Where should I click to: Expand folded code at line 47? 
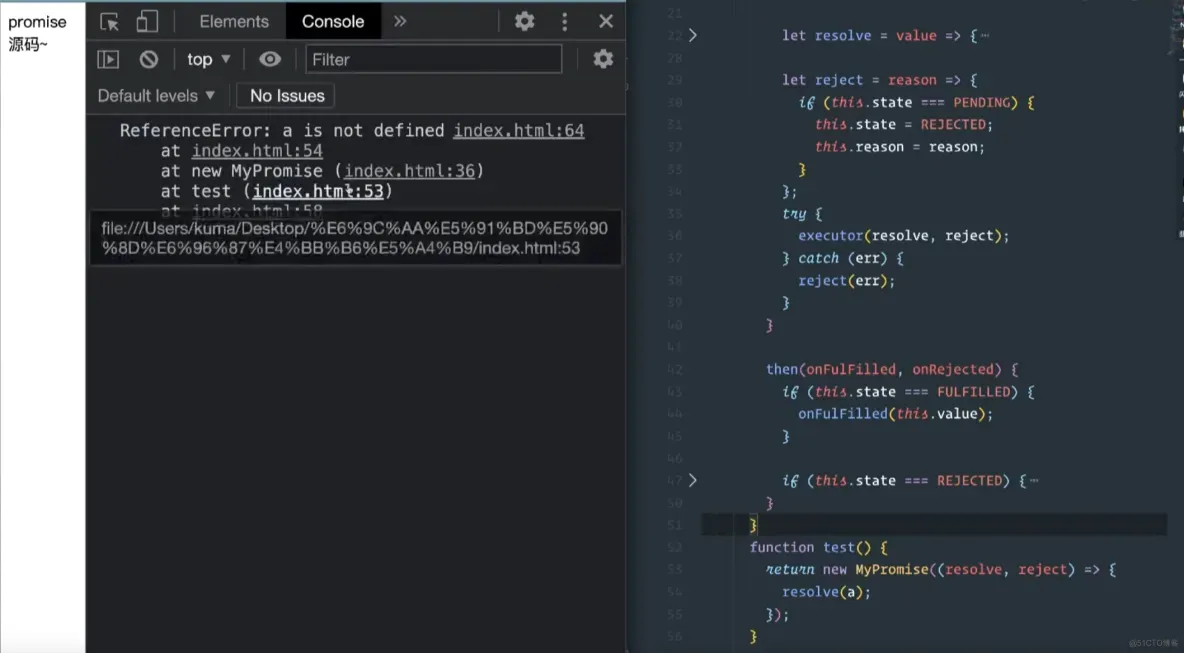pos(692,480)
